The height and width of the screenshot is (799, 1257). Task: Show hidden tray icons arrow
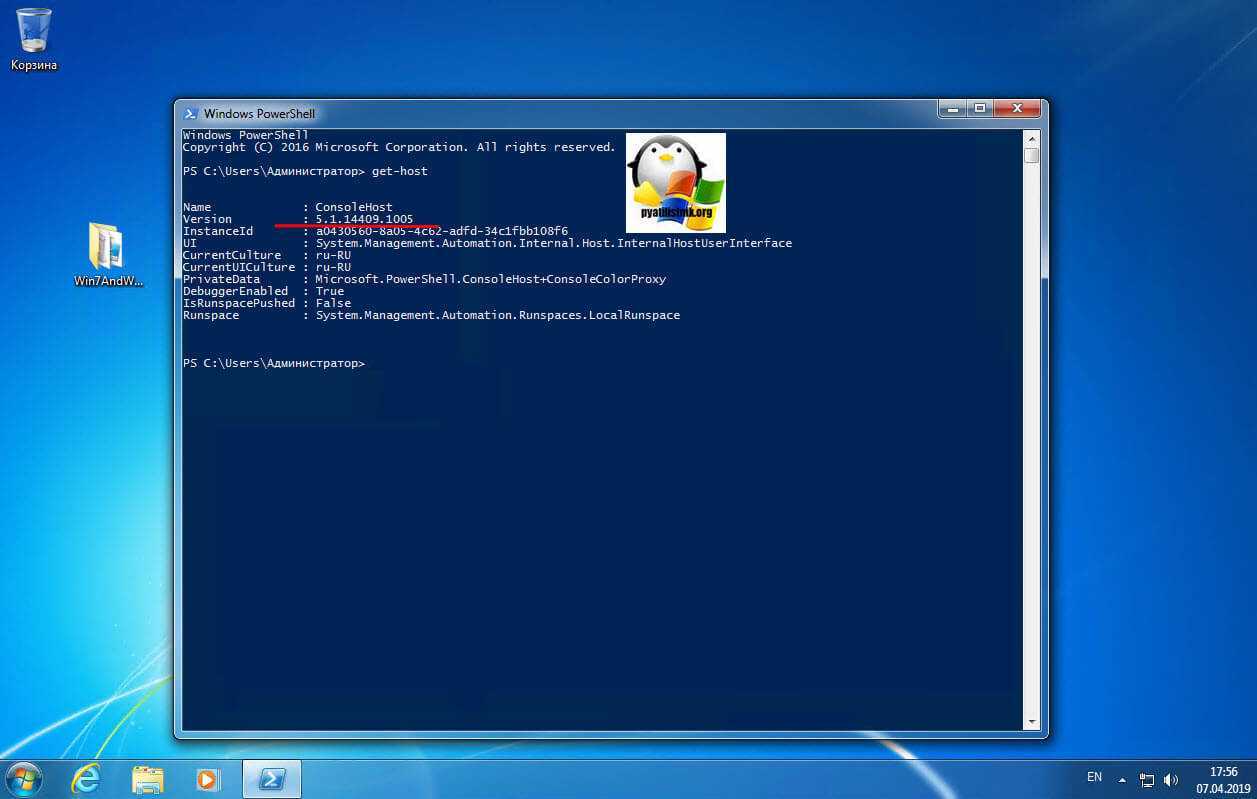pos(1123,779)
